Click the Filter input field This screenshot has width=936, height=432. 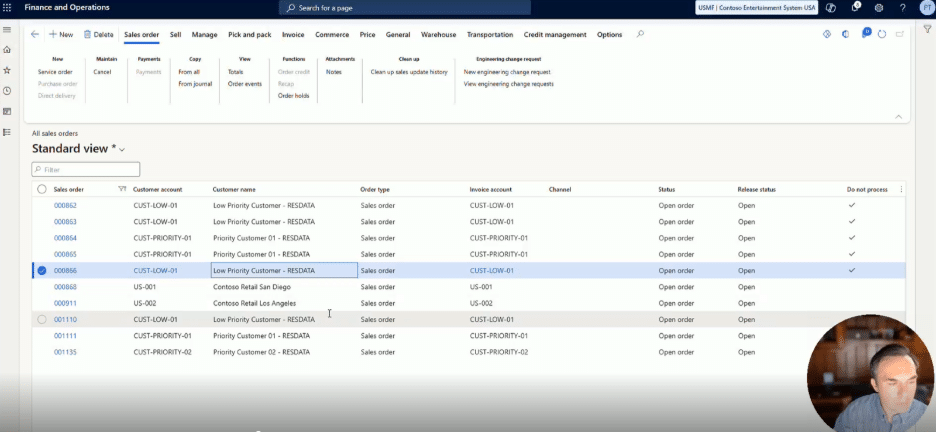click(x=86, y=169)
